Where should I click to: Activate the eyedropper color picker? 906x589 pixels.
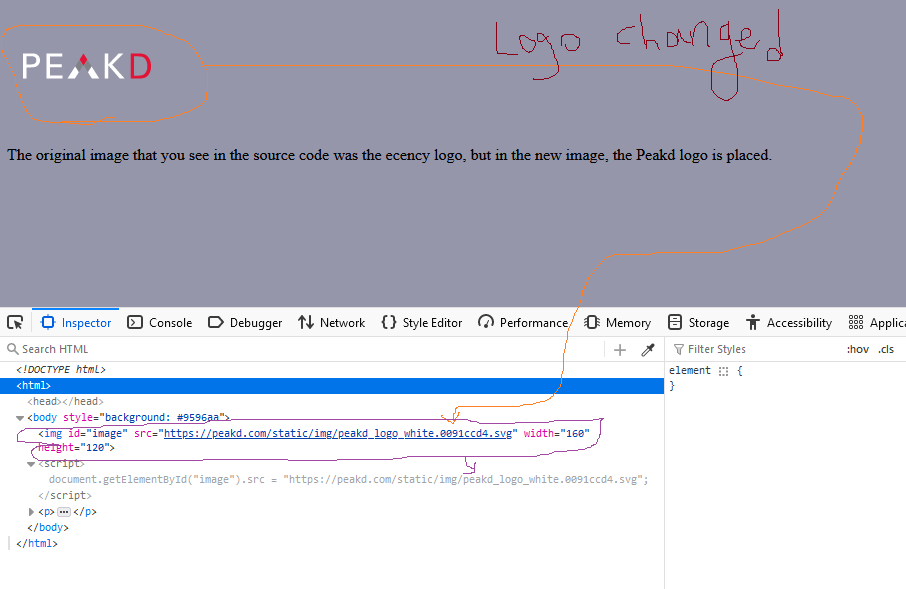point(648,350)
